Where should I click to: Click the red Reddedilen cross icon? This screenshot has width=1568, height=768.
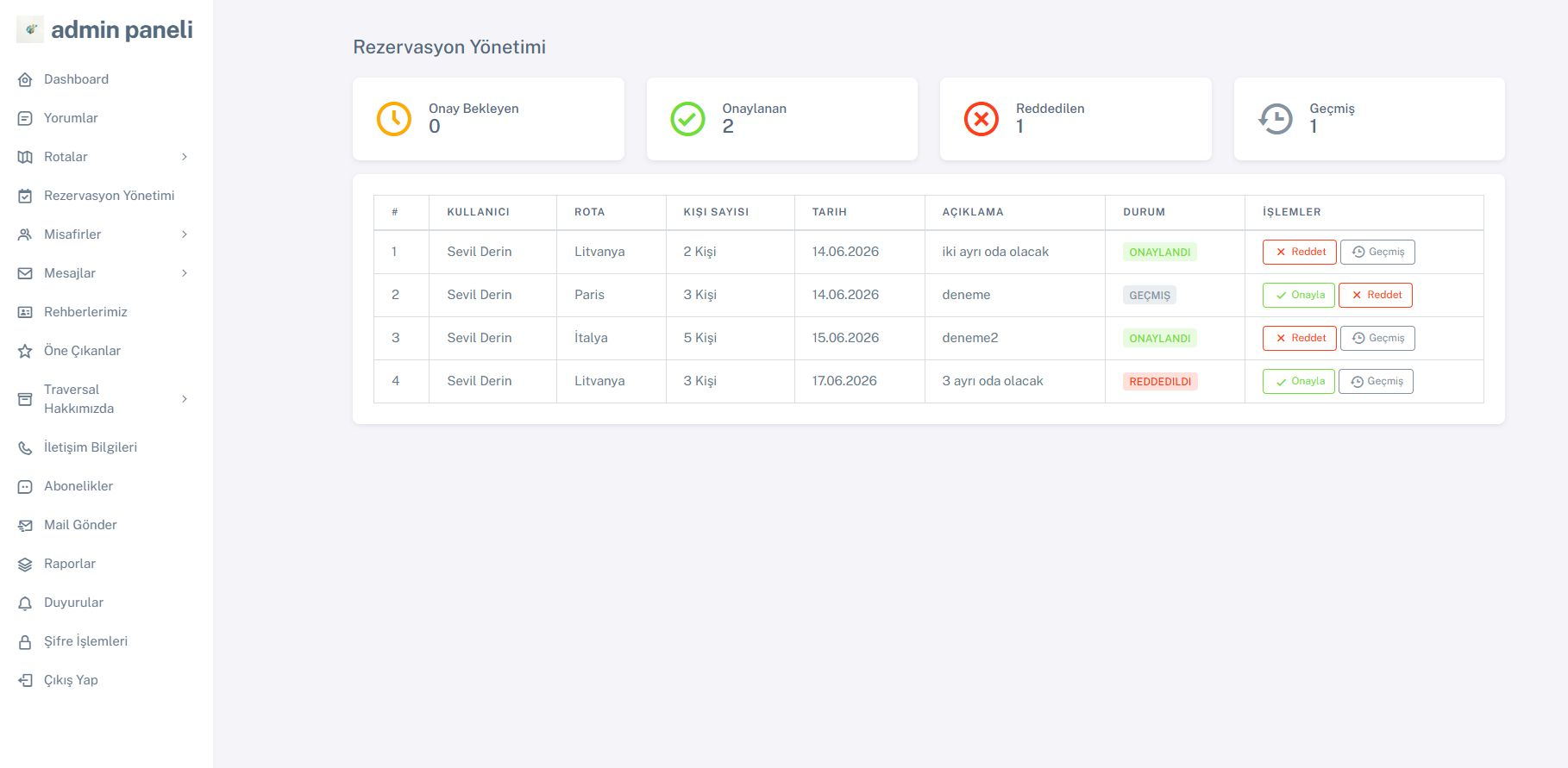pyautogui.click(x=982, y=119)
